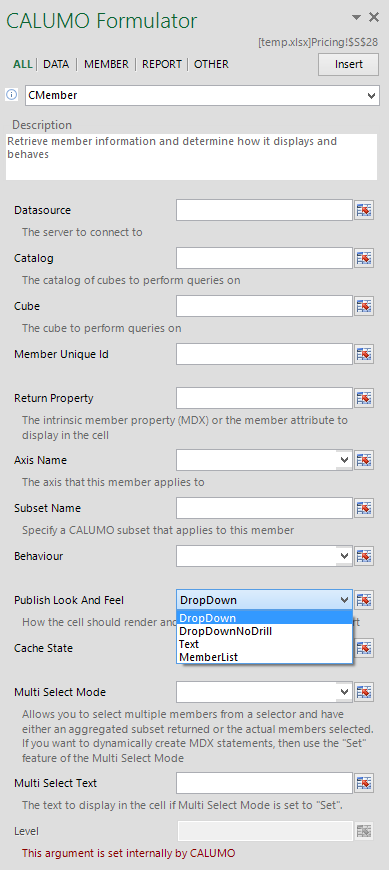Choose the MemberList option in the list
389x870 pixels.
(264, 657)
